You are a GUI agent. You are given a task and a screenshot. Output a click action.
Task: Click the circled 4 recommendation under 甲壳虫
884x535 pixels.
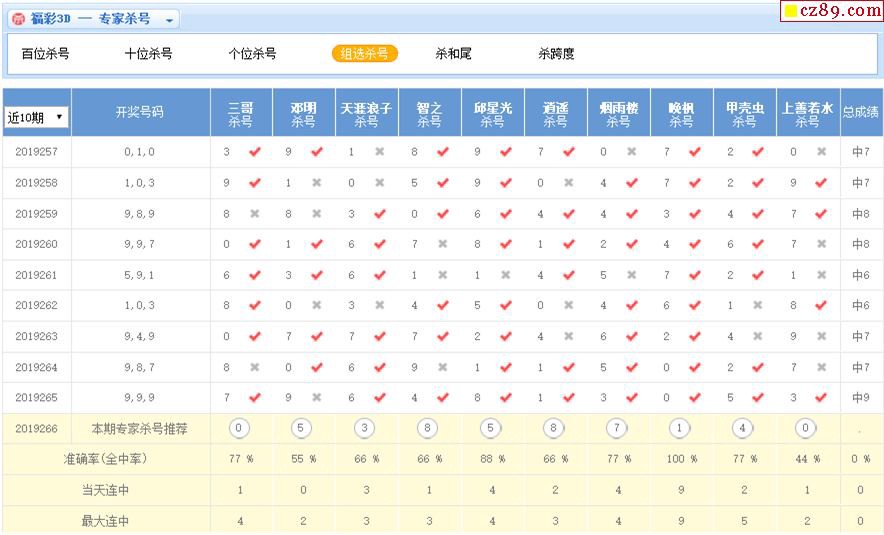[x=744, y=428]
